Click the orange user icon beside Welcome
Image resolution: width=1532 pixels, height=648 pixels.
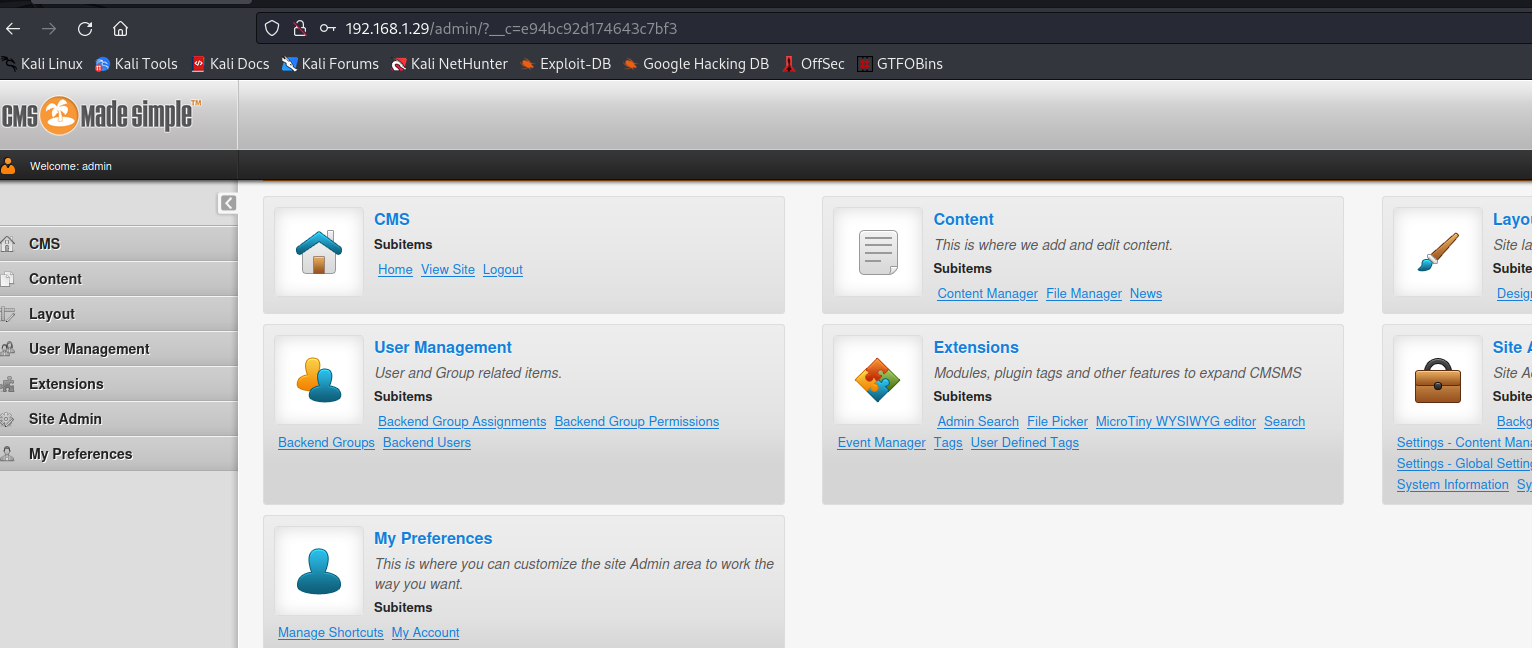pyautogui.click(x=9, y=166)
